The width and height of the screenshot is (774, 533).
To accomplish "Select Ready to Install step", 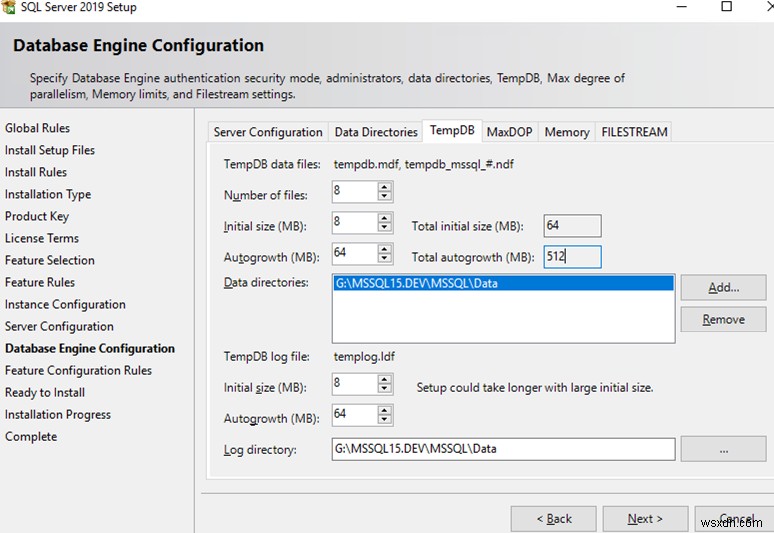I will tap(45, 393).
